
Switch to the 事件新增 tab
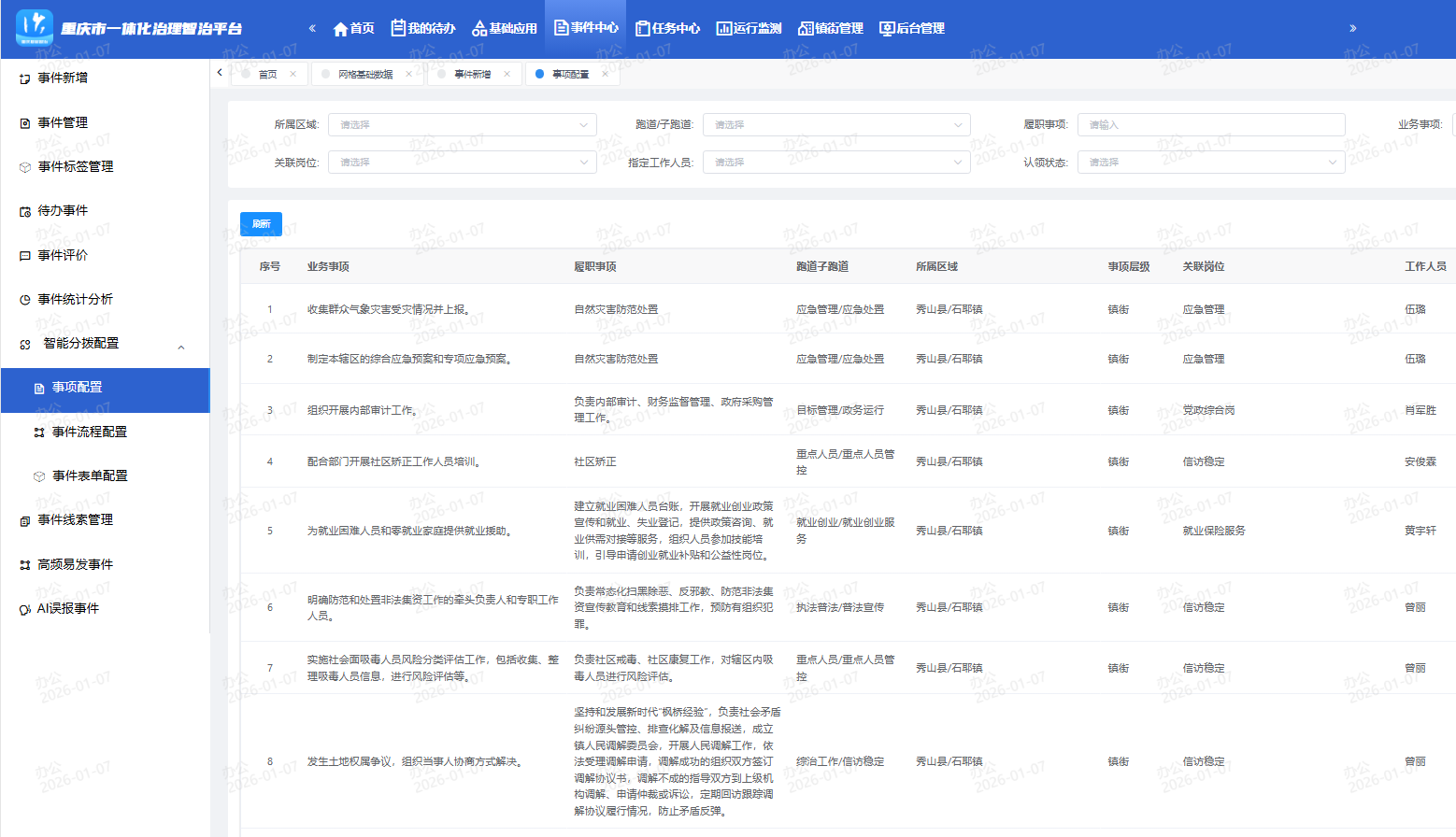pyautogui.click(x=472, y=75)
